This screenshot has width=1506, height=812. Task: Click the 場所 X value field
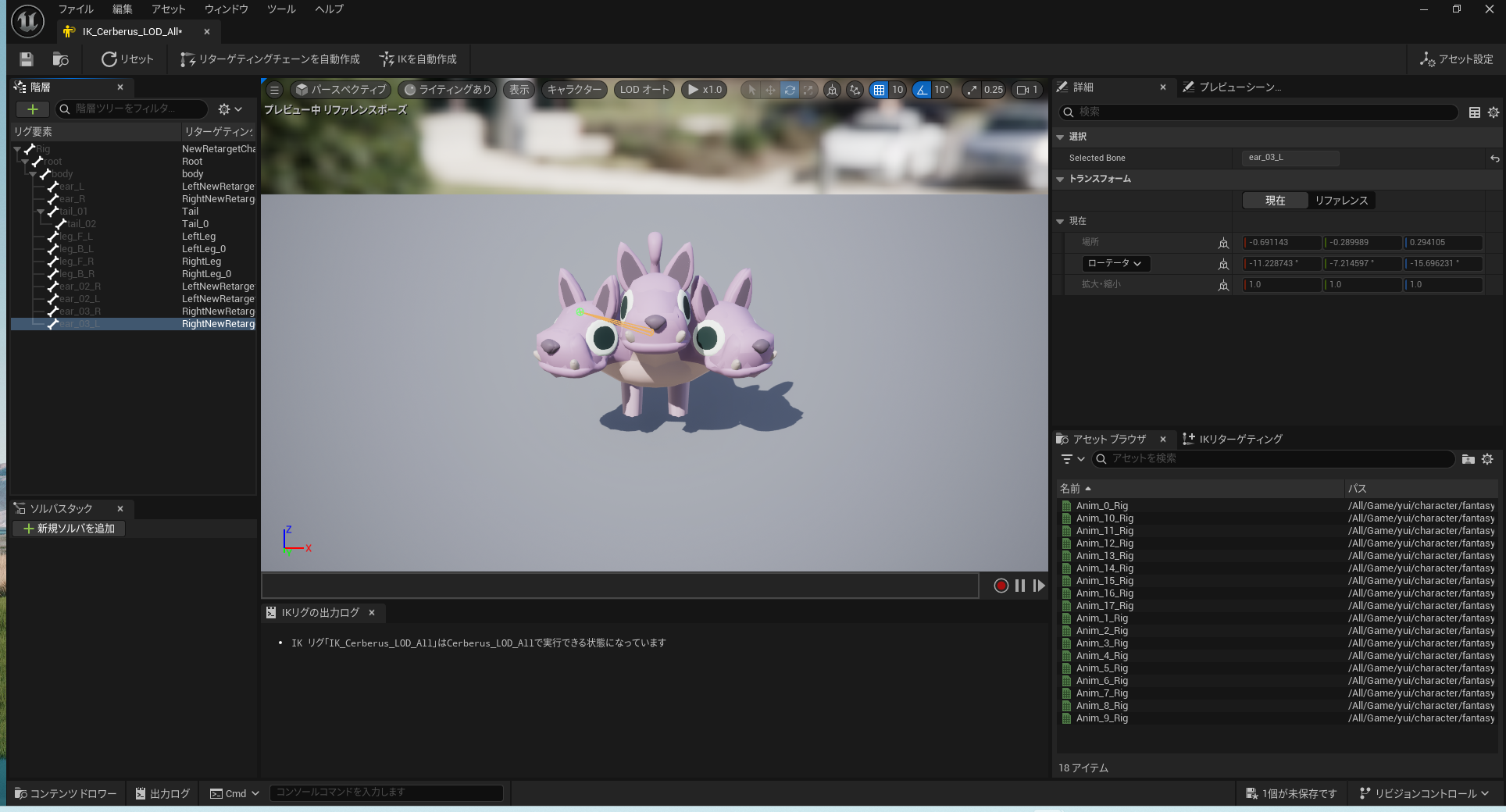click(x=1282, y=243)
